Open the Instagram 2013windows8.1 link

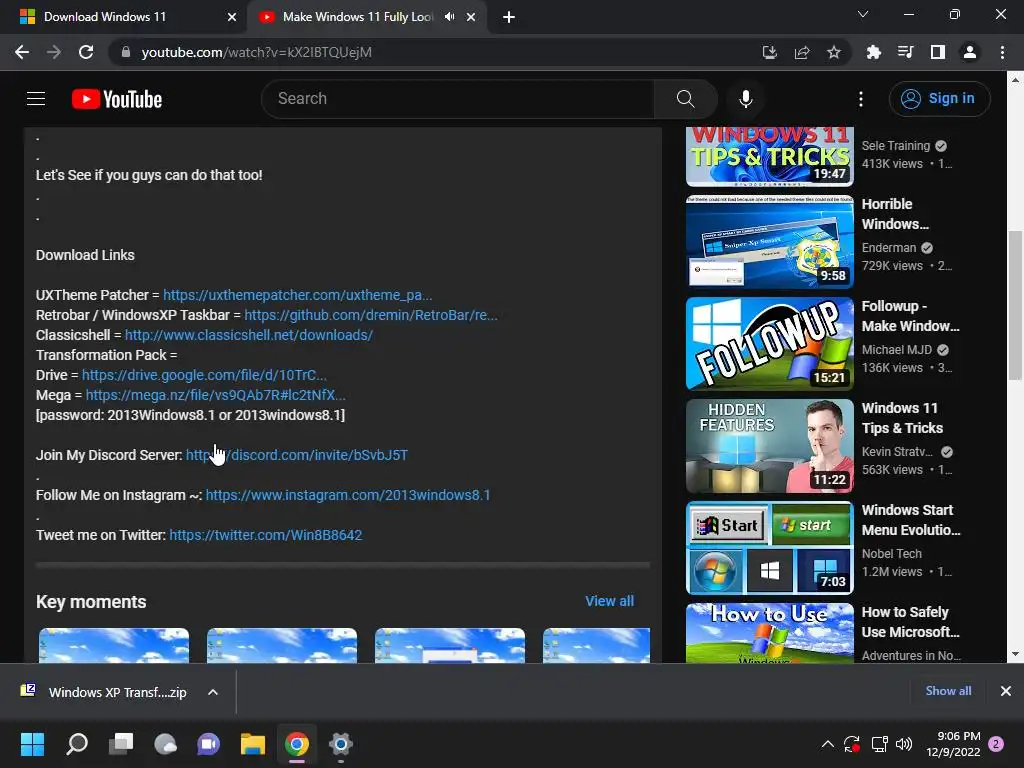(348, 495)
